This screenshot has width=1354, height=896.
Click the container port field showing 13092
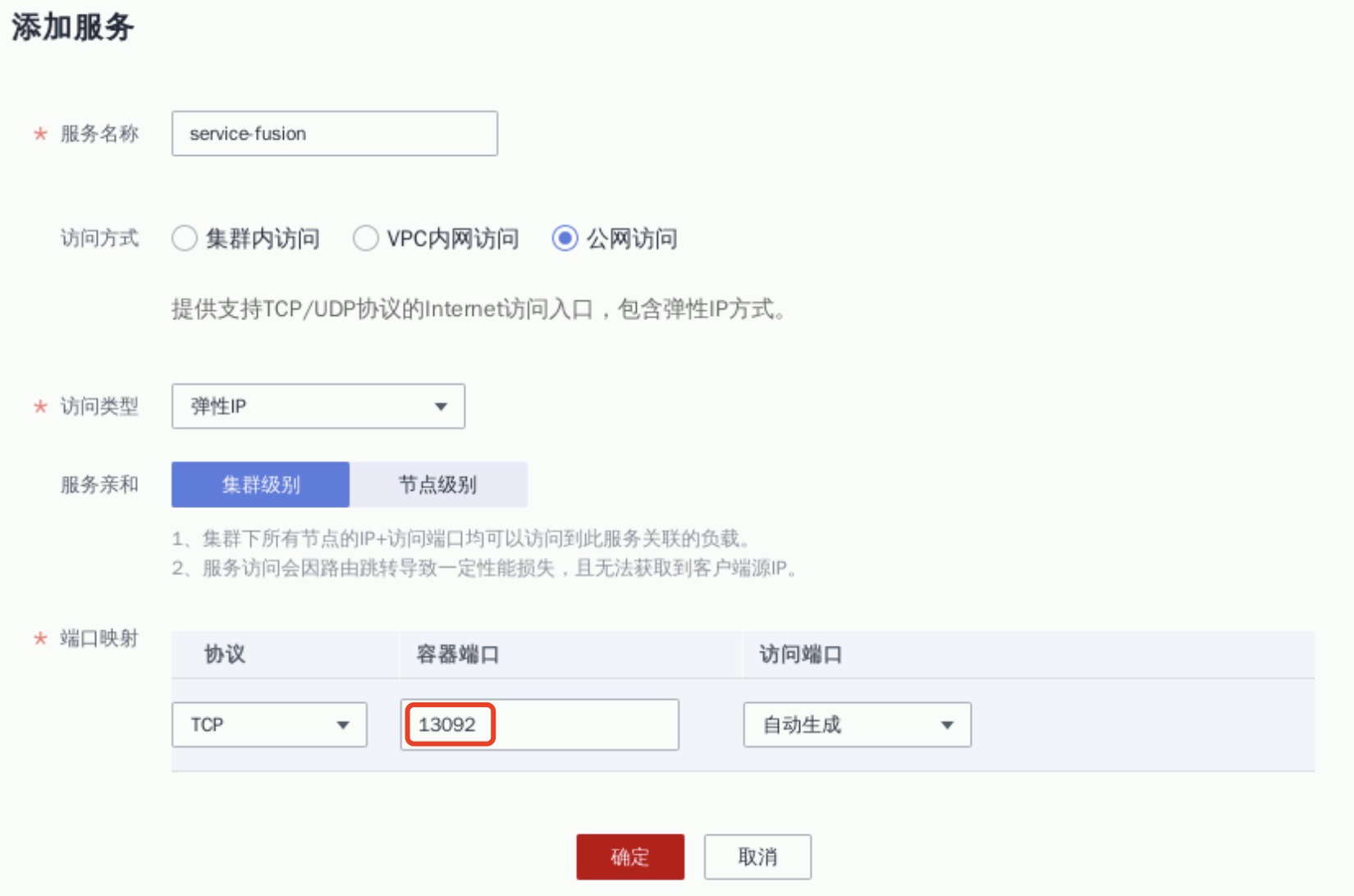[x=539, y=725]
